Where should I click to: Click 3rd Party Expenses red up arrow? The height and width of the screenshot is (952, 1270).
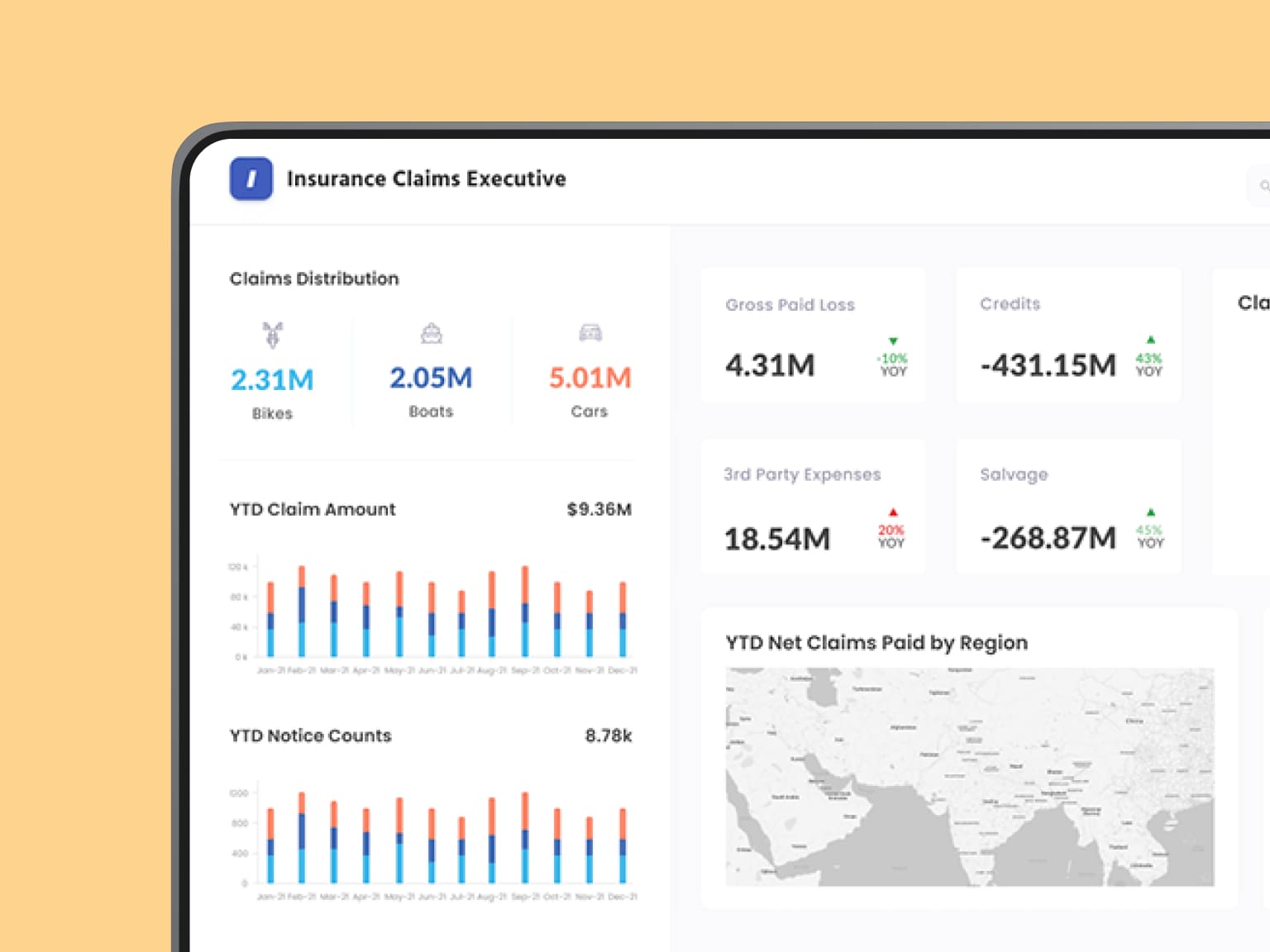[x=893, y=512]
